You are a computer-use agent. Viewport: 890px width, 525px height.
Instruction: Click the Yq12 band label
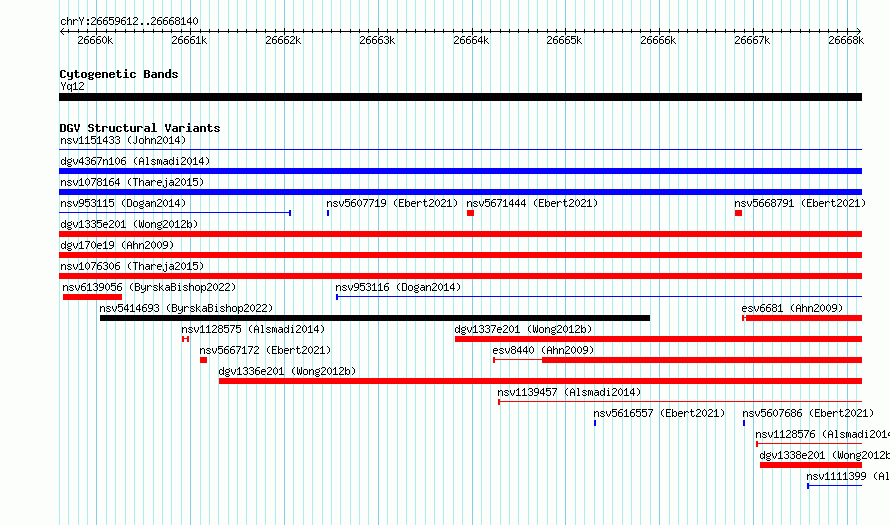click(72, 86)
